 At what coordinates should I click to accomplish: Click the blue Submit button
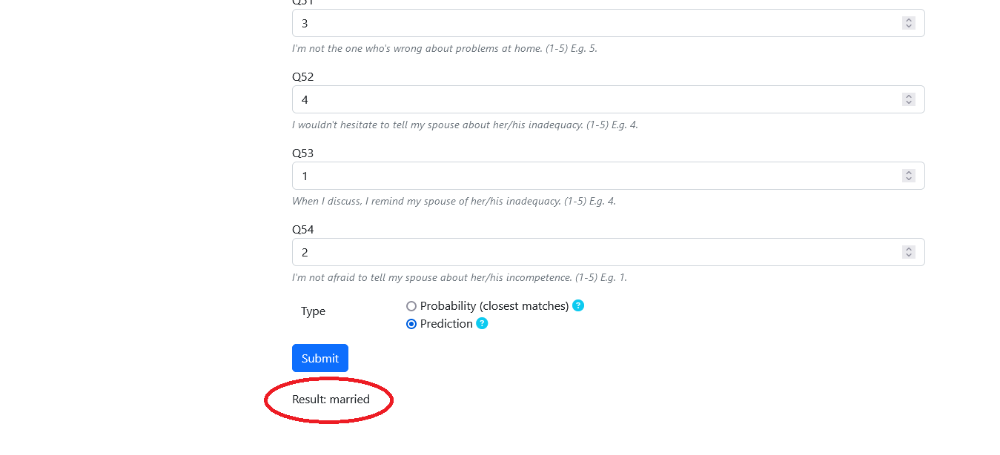[x=320, y=358]
